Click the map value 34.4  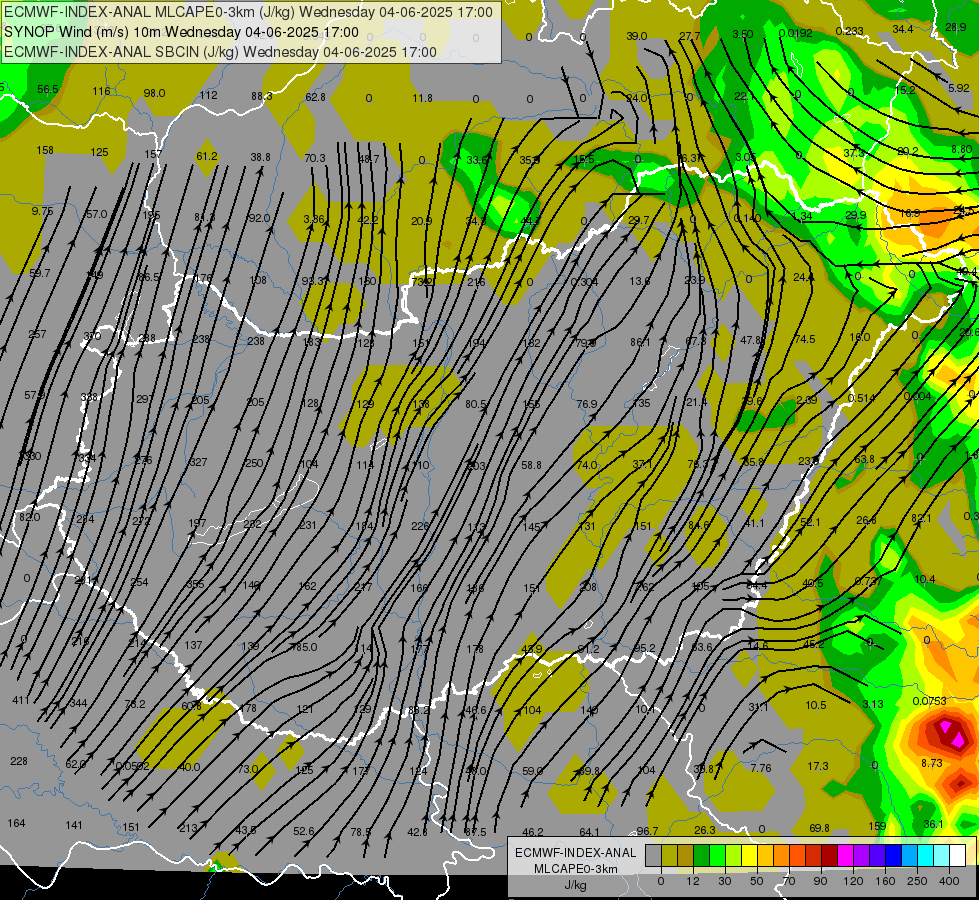pos(903,29)
